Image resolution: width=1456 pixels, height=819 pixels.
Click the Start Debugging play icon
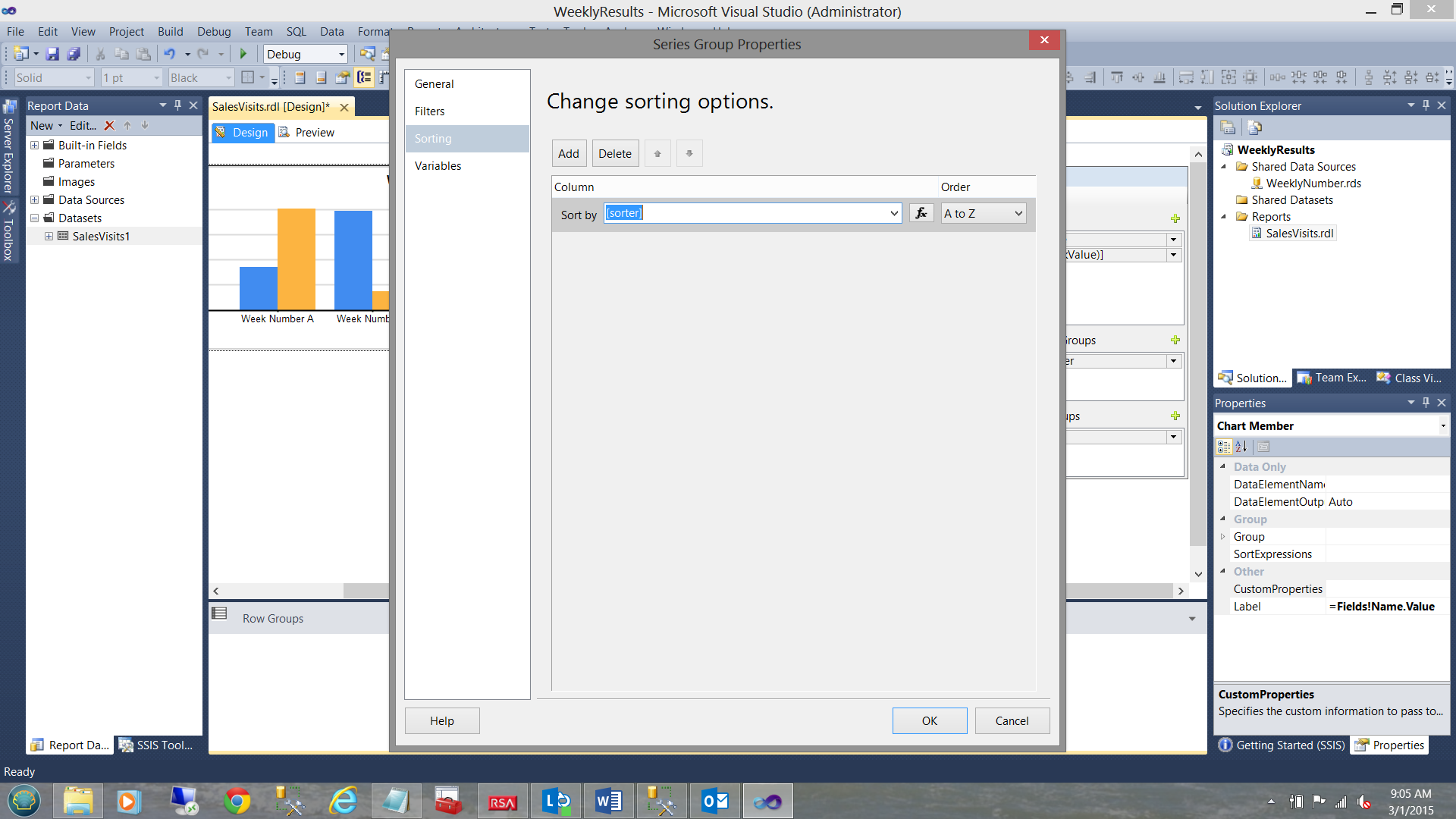pos(243,54)
